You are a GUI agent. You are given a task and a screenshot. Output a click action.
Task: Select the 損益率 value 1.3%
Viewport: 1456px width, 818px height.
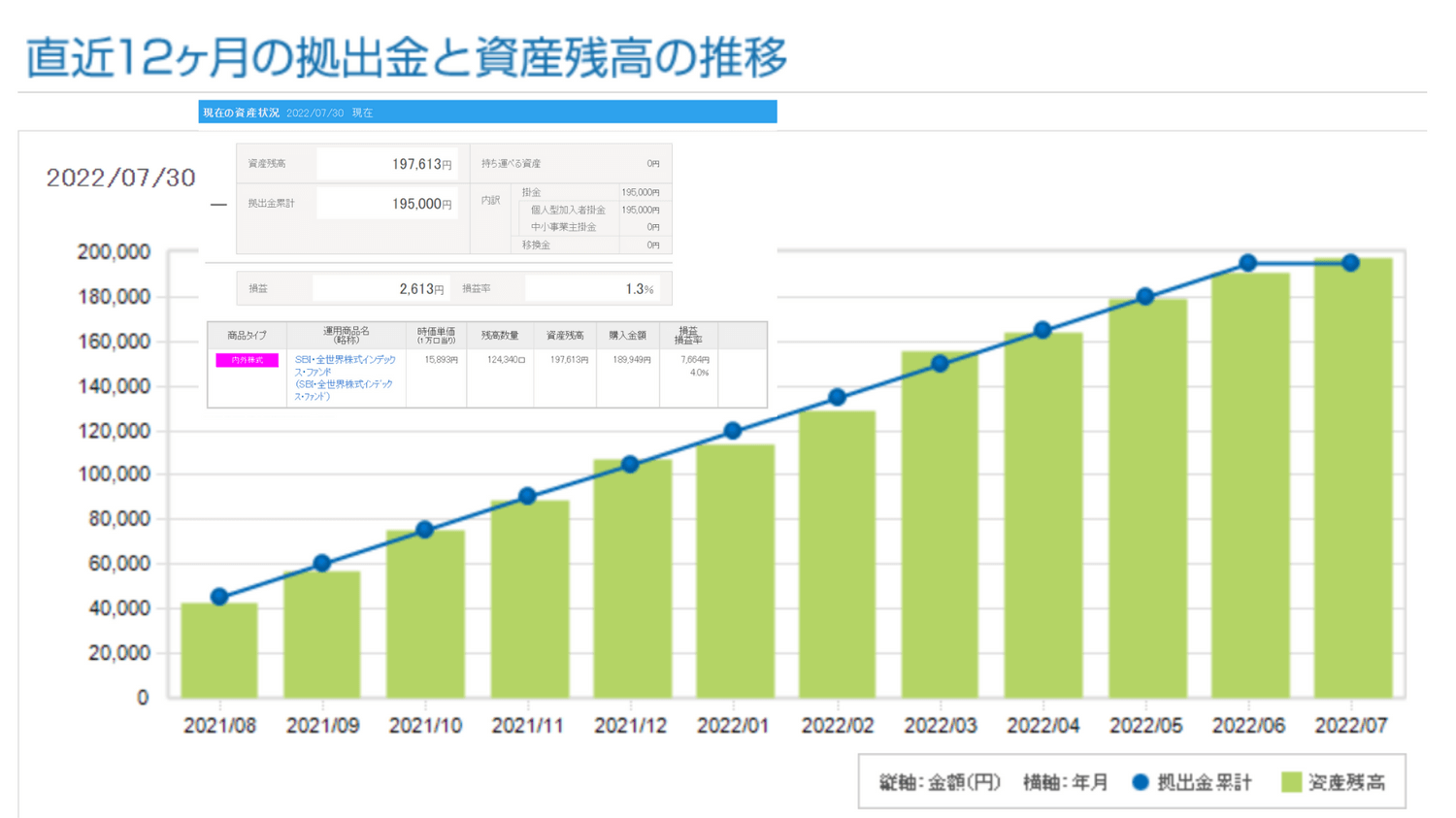tap(592, 289)
